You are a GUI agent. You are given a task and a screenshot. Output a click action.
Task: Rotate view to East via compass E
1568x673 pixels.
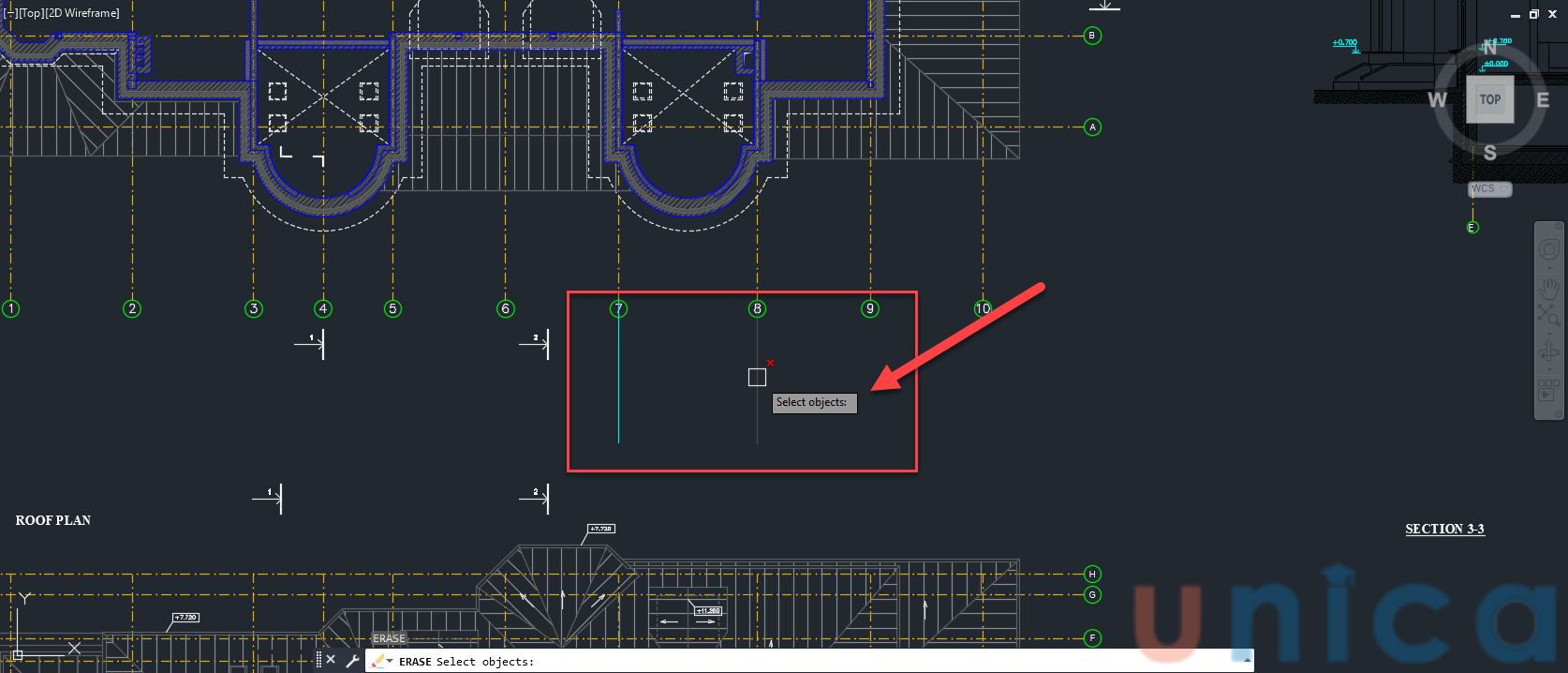click(x=1542, y=100)
